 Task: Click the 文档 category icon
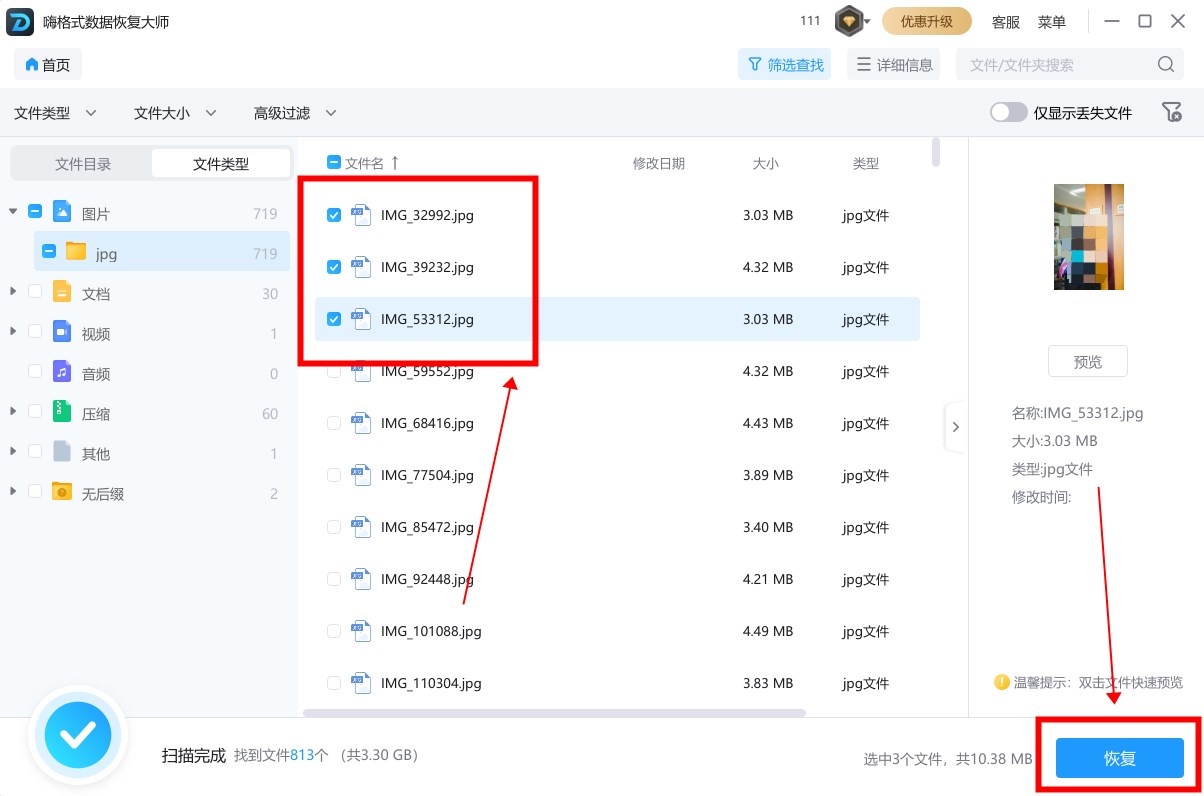(x=62, y=291)
